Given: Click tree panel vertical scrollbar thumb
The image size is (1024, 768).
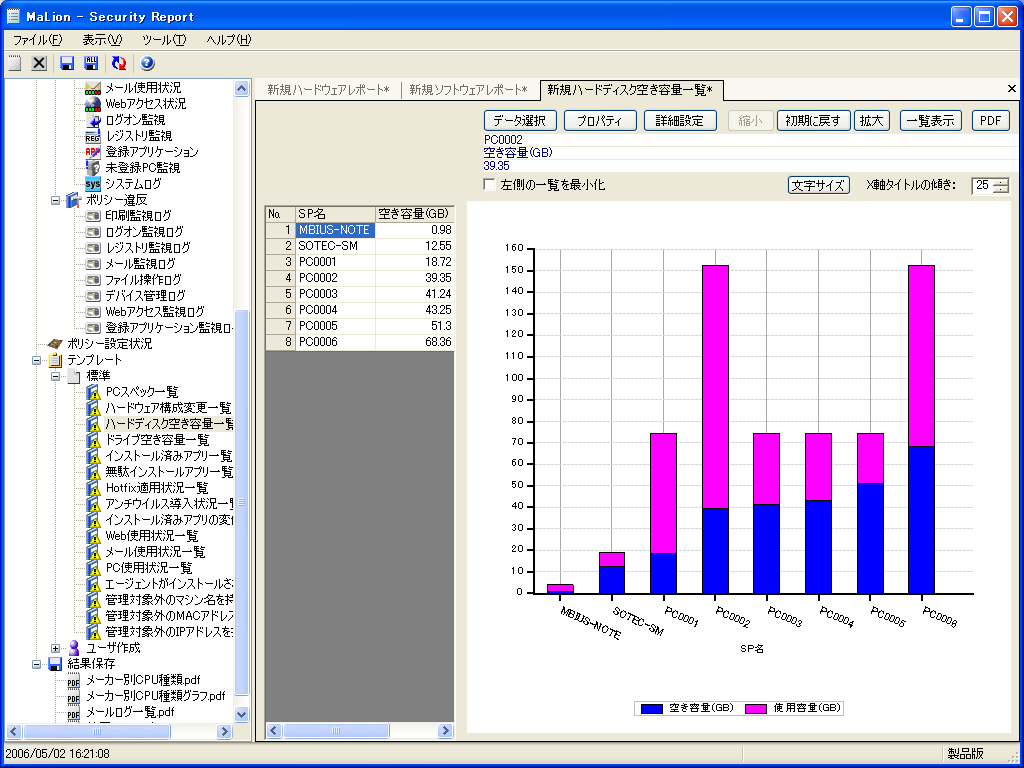Looking at the screenshot, I should pyautogui.click(x=241, y=503).
